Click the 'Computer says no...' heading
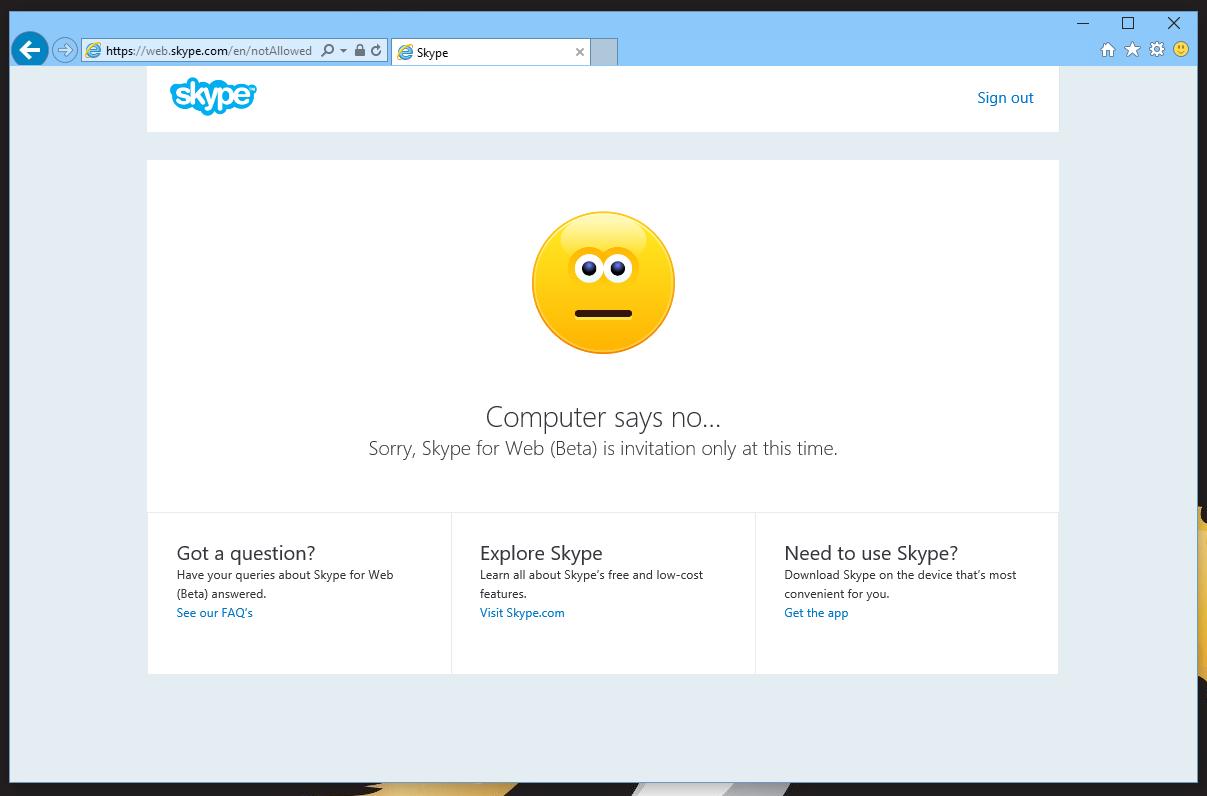 603,417
